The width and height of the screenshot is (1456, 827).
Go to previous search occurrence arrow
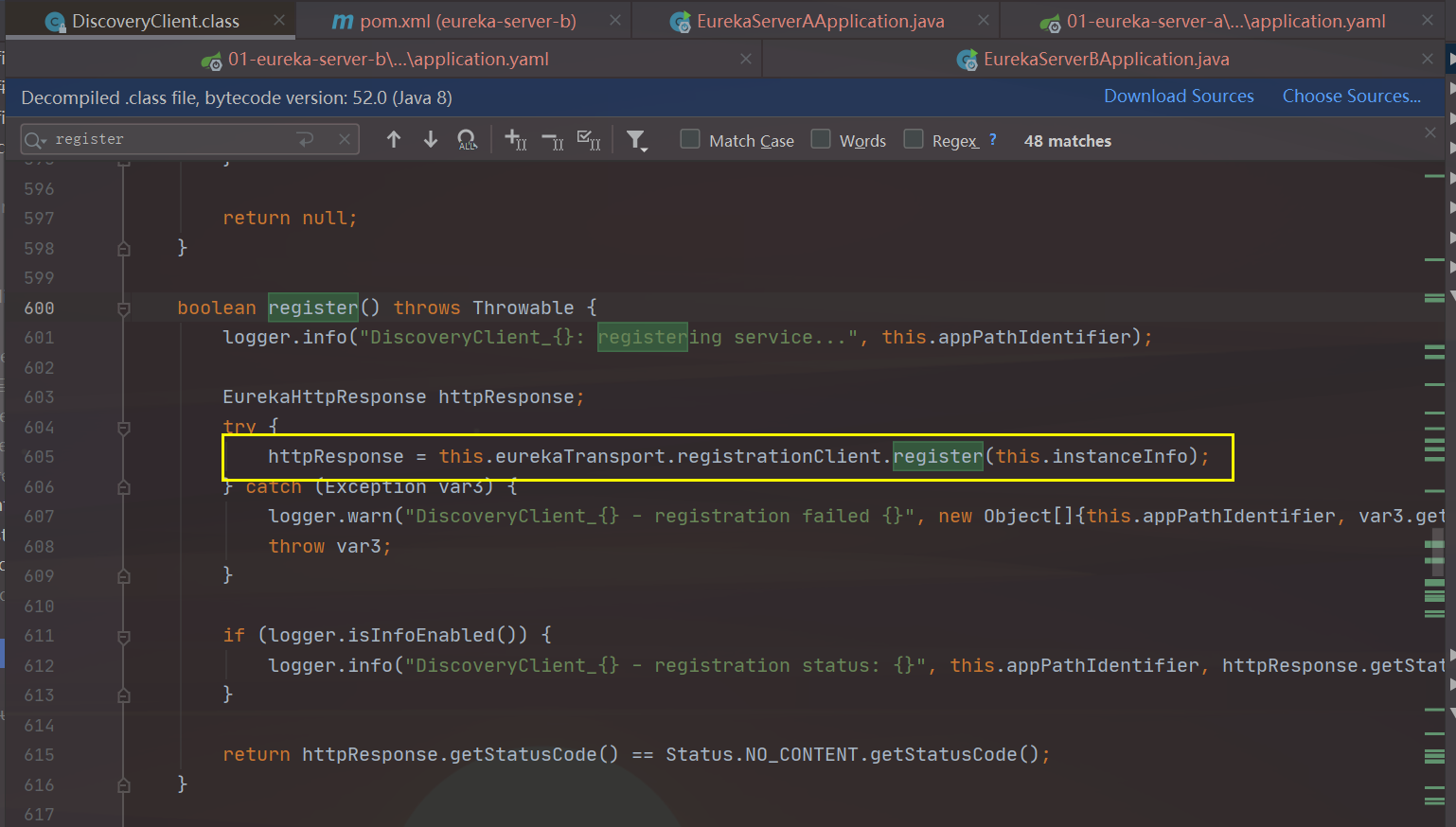click(x=394, y=140)
